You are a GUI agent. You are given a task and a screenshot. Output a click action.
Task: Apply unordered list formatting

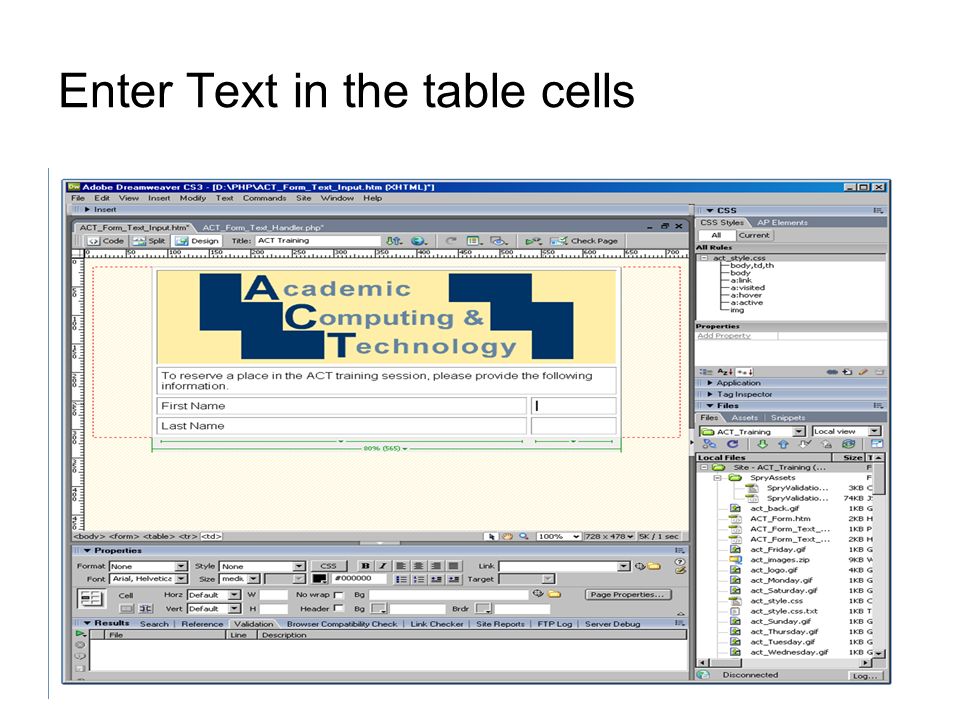400,579
